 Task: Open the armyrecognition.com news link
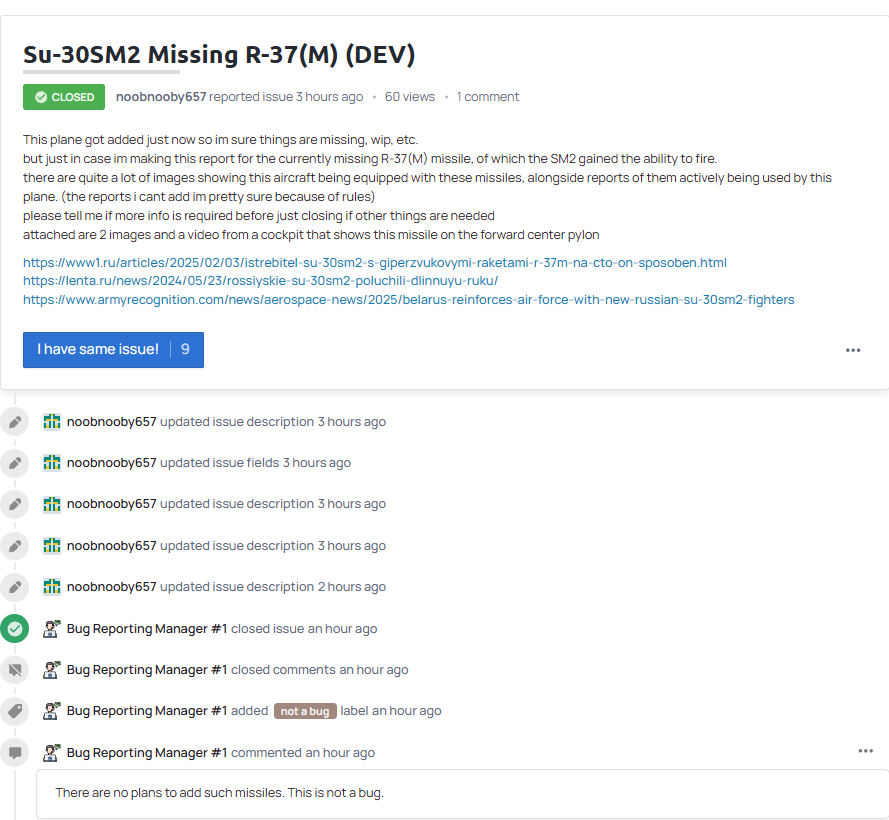pos(408,299)
